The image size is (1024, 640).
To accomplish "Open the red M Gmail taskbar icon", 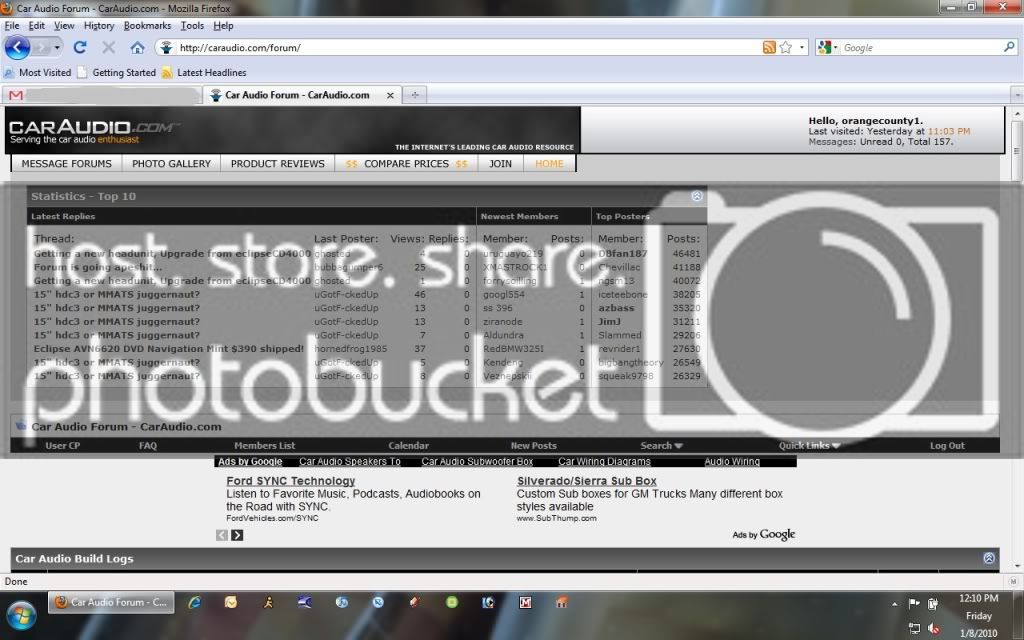I will tap(525, 602).
